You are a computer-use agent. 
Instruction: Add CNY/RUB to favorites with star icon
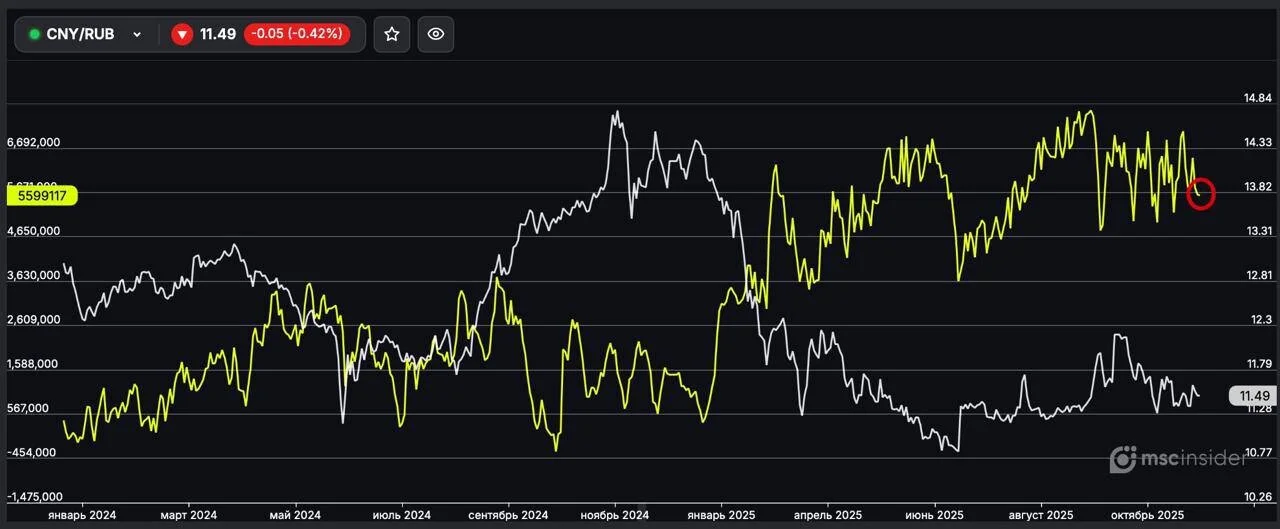tap(392, 34)
